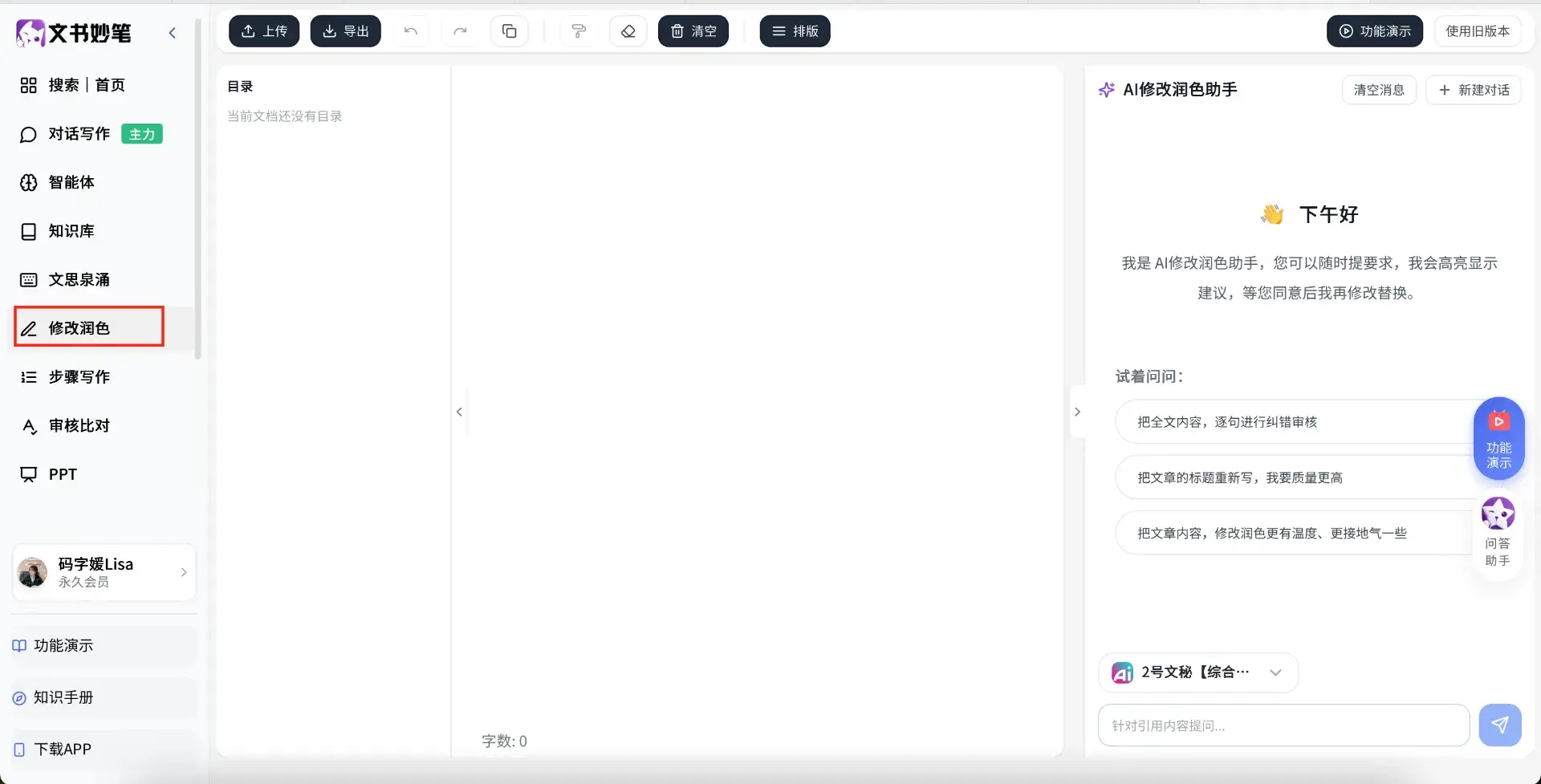Collapse the AI assistant panel arrow
The width and height of the screenshot is (1541, 784).
coord(1077,412)
